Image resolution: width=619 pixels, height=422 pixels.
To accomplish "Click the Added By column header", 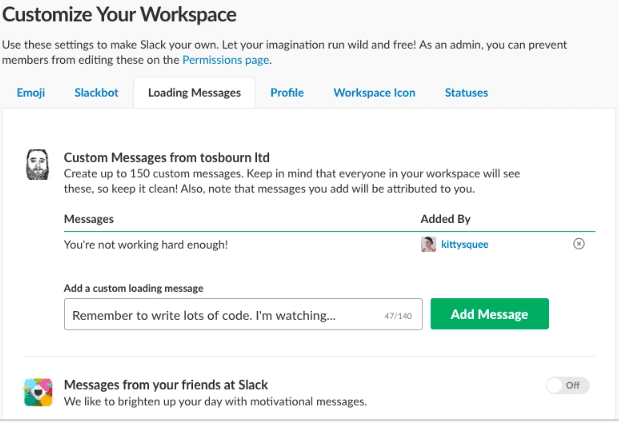I will [x=445, y=218].
